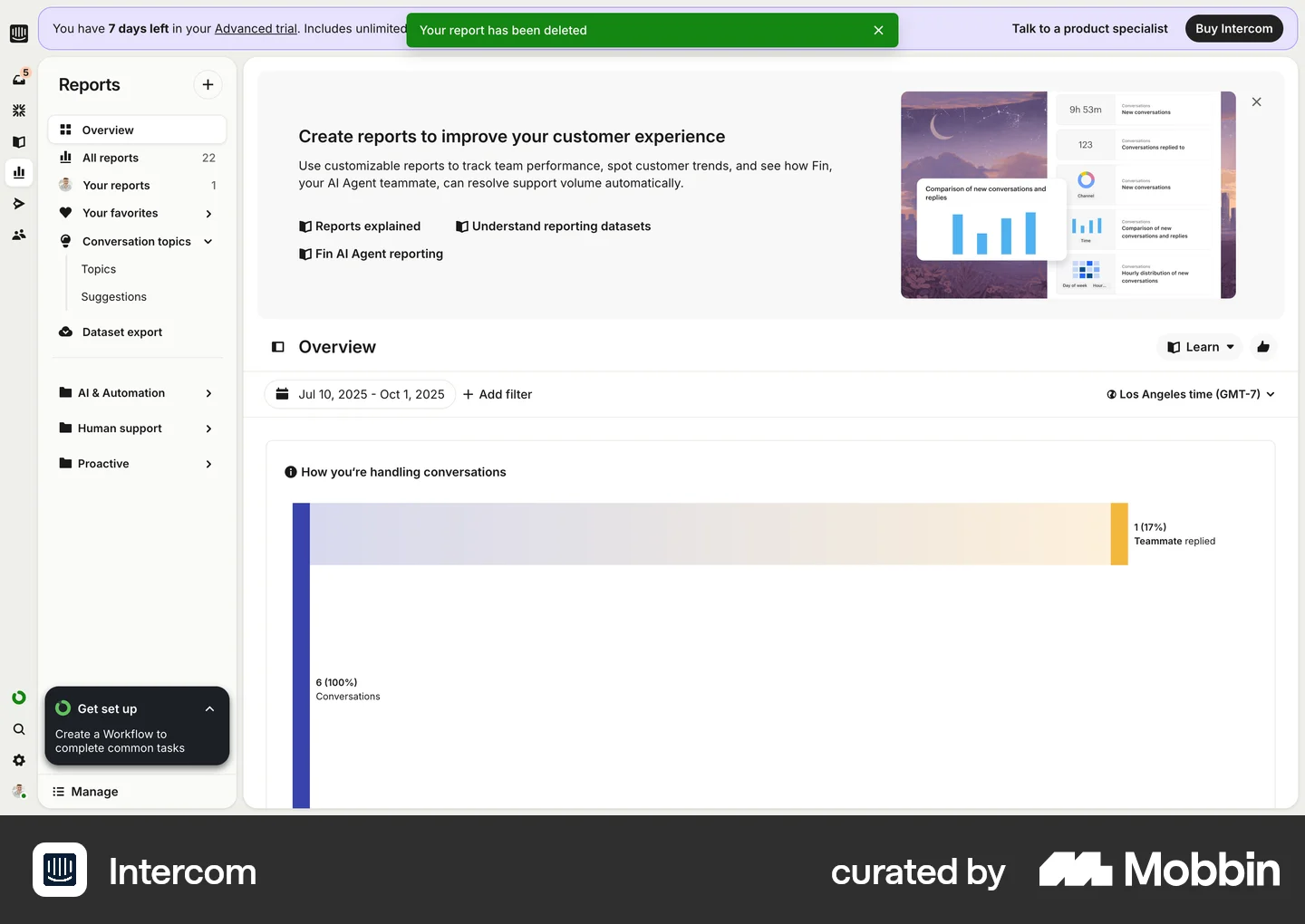Image resolution: width=1305 pixels, height=924 pixels.
Task: Open the user avatar profile menu
Action: (x=19, y=791)
